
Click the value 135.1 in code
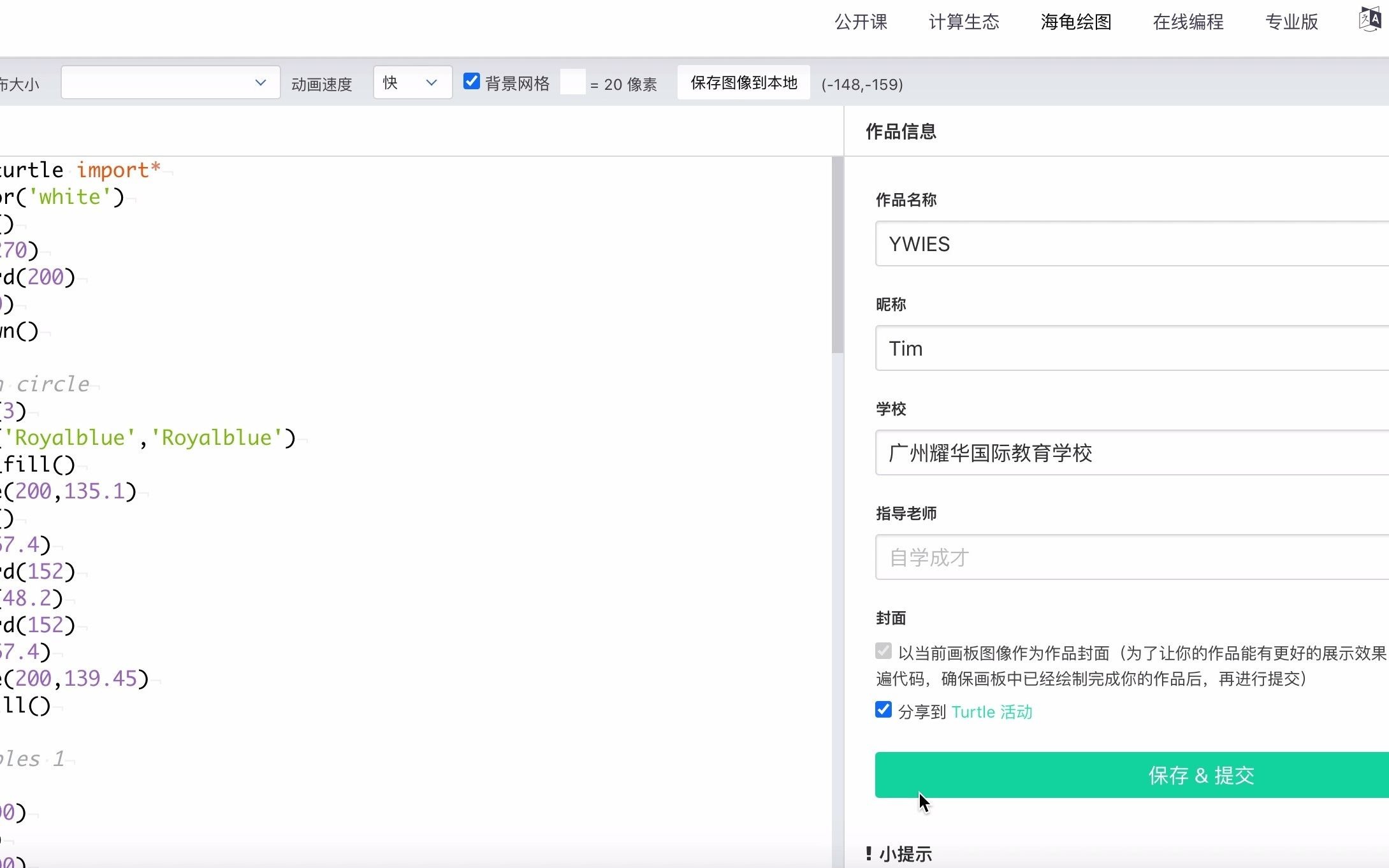(x=94, y=491)
